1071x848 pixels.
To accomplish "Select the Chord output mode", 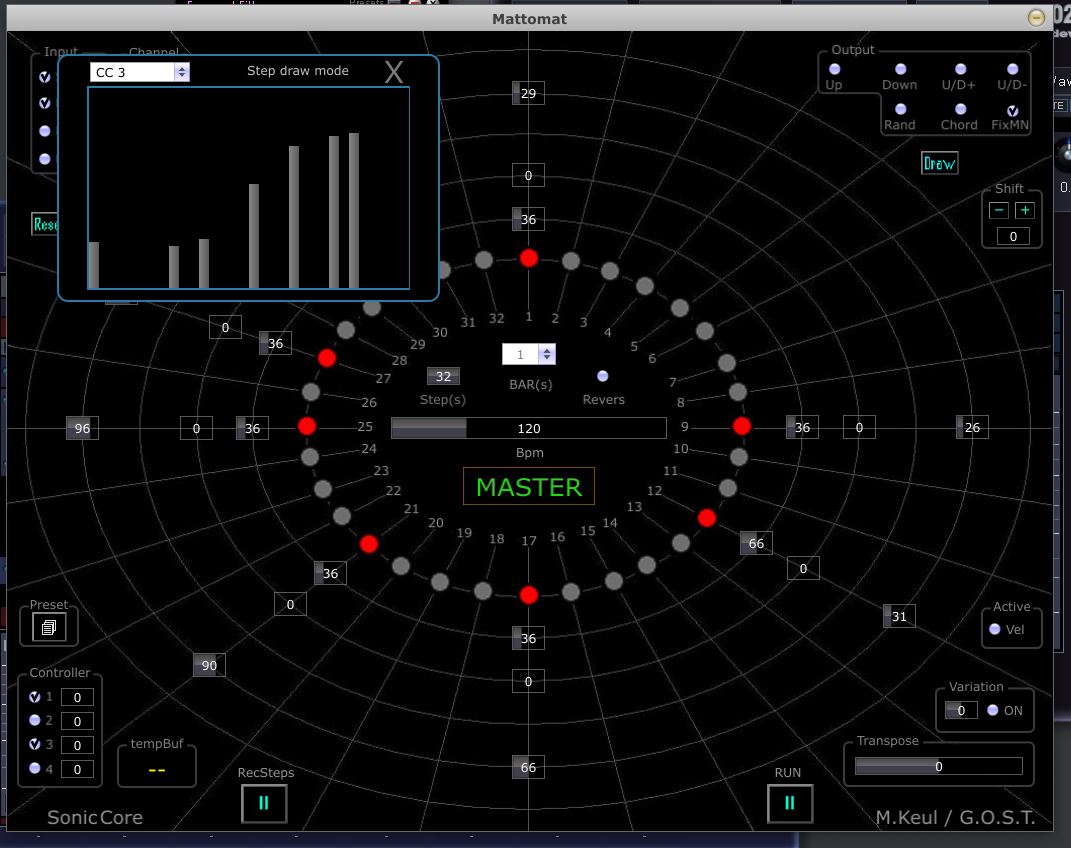I will (x=960, y=109).
